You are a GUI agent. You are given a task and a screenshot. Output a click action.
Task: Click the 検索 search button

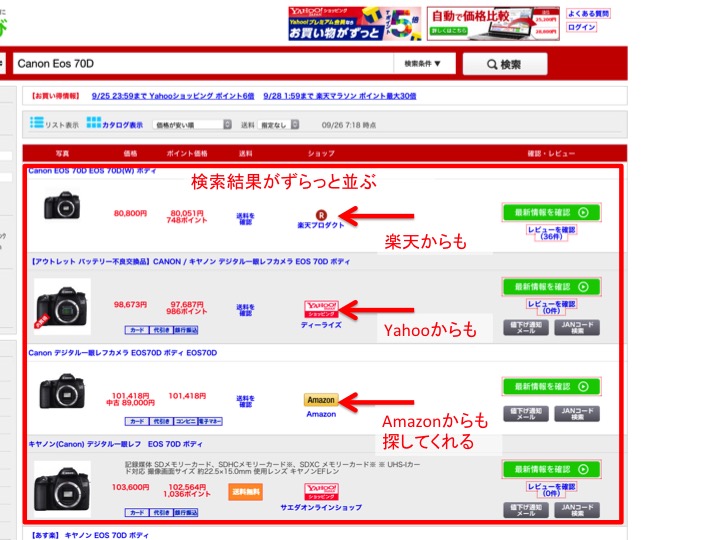coord(505,64)
